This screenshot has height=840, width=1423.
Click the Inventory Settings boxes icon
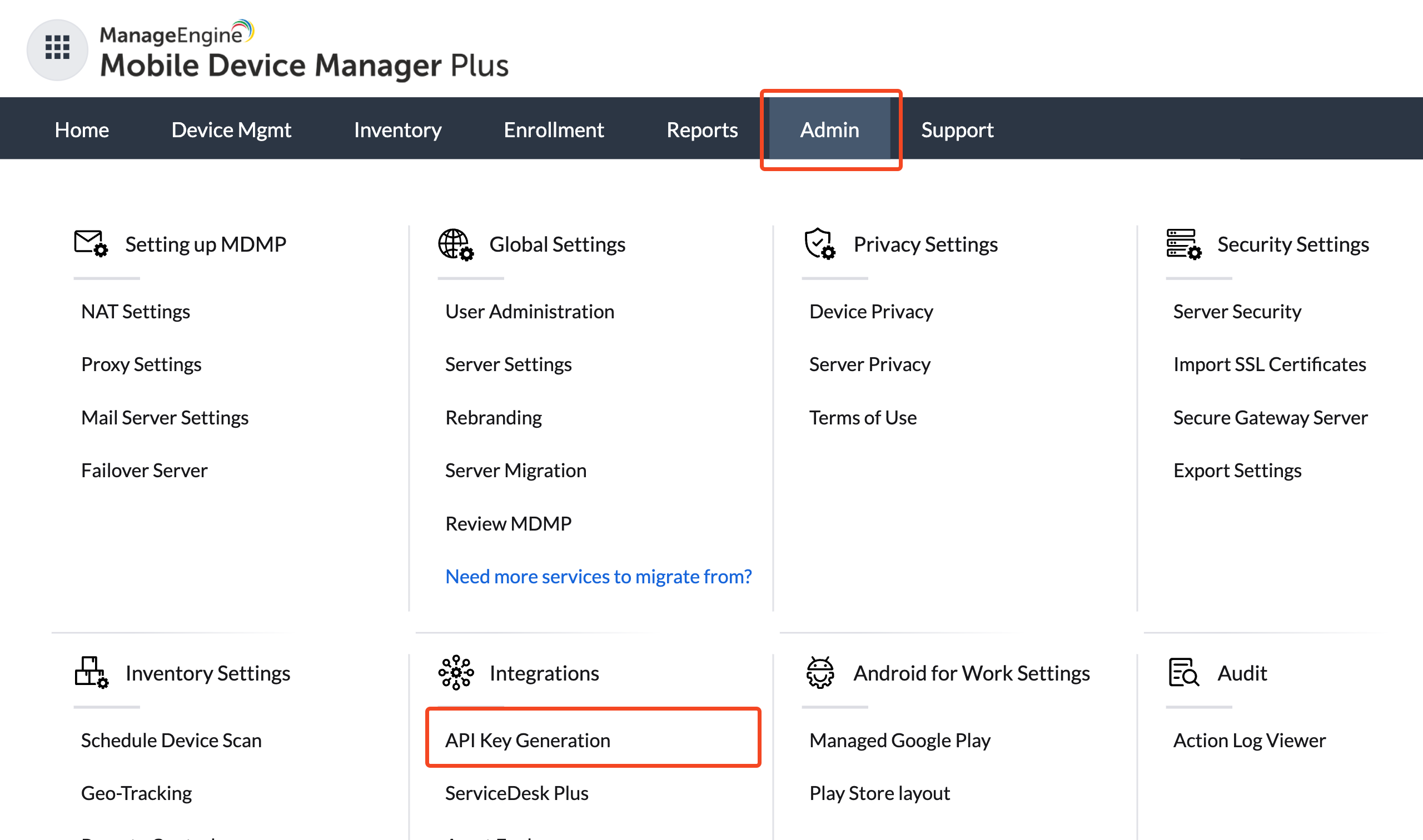(x=92, y=672)
